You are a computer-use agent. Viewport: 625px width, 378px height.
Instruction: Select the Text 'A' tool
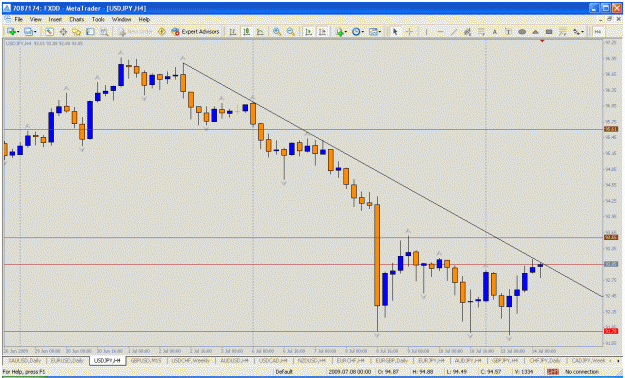(495, 32)
